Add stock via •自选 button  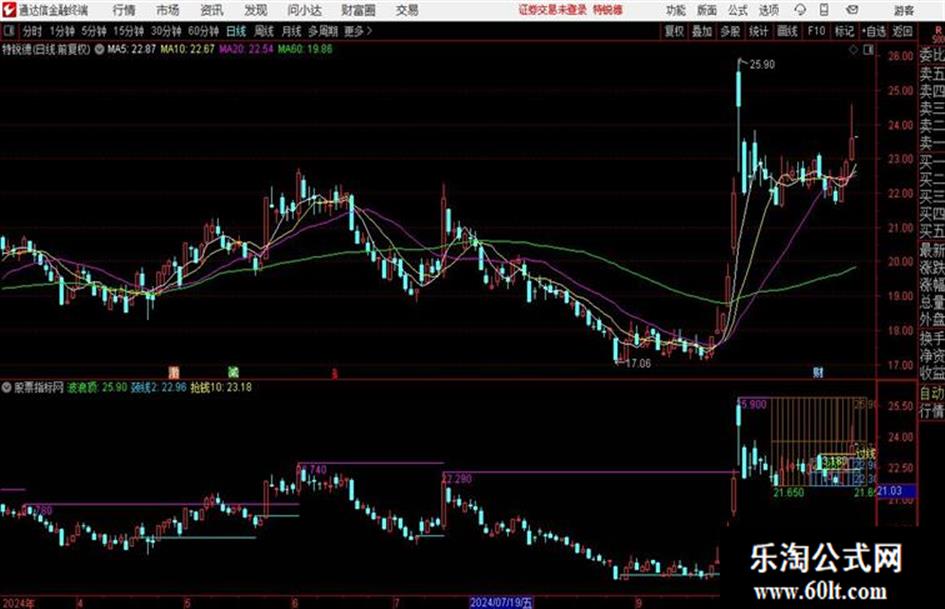pyautogui.click(x=873, y=31)
